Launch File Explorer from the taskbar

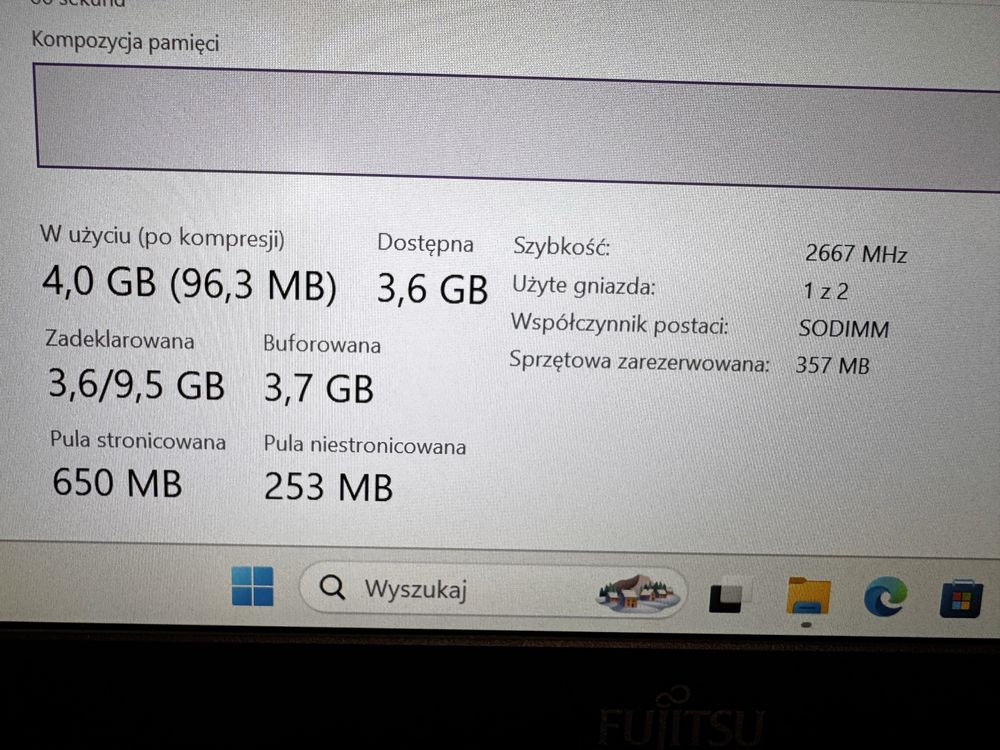tap(808, 596)
